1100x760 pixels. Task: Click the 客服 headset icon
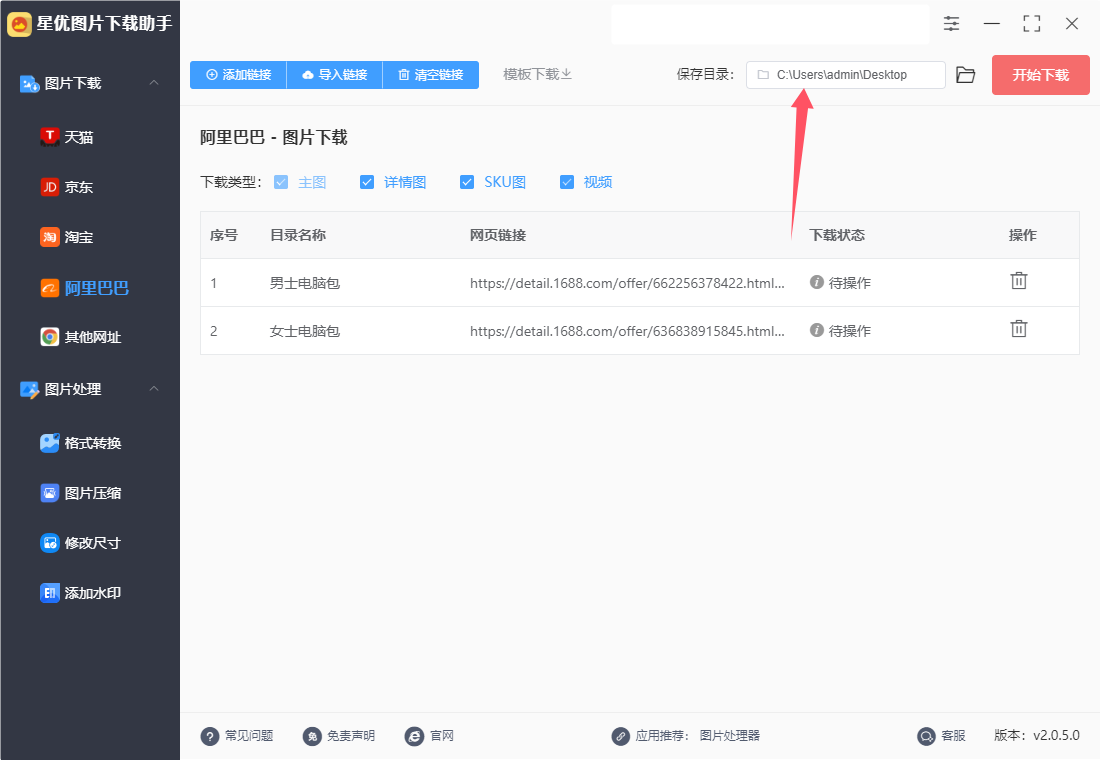(927, 736)
